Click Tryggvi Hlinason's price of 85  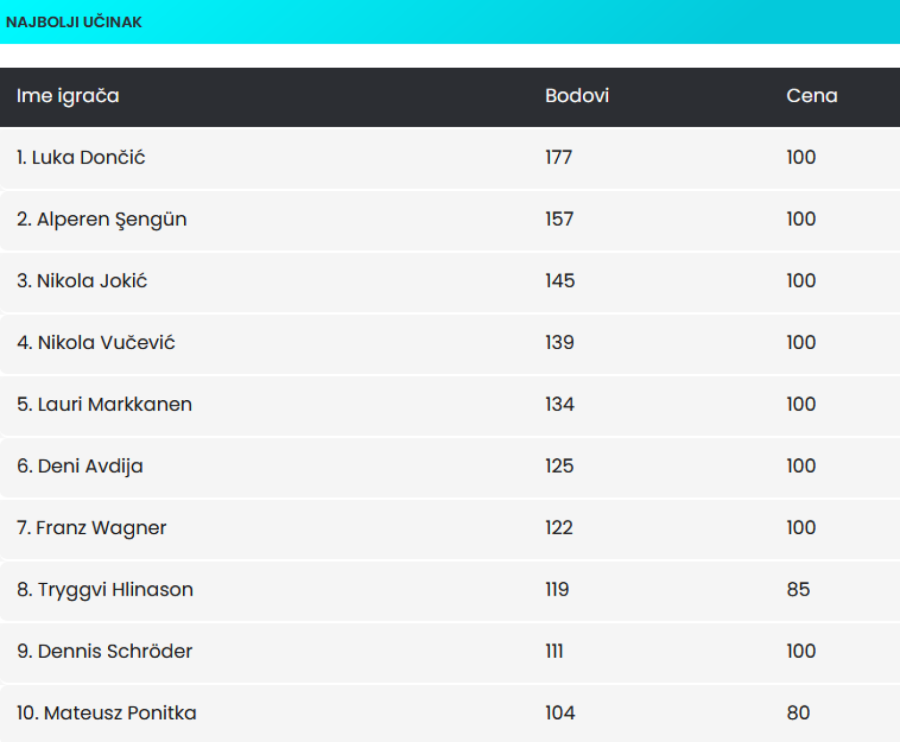pyautogui.click(x=798, y=590)
